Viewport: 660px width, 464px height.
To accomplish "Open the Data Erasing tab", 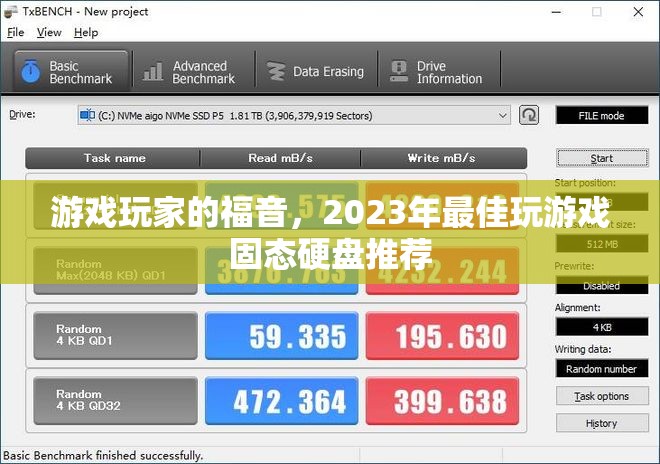I will (x=316, y=72).
